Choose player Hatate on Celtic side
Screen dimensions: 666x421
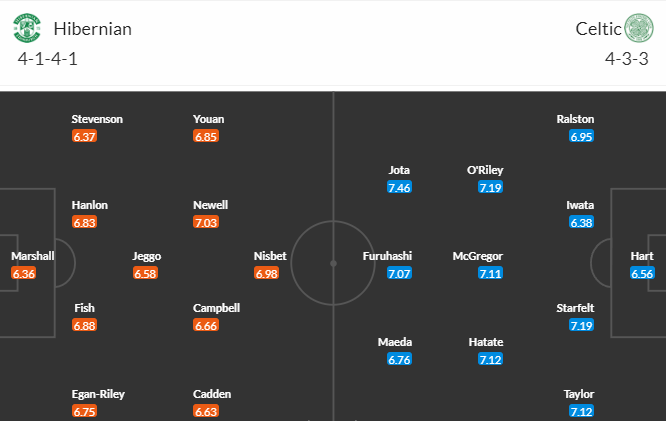pos(485,342)
